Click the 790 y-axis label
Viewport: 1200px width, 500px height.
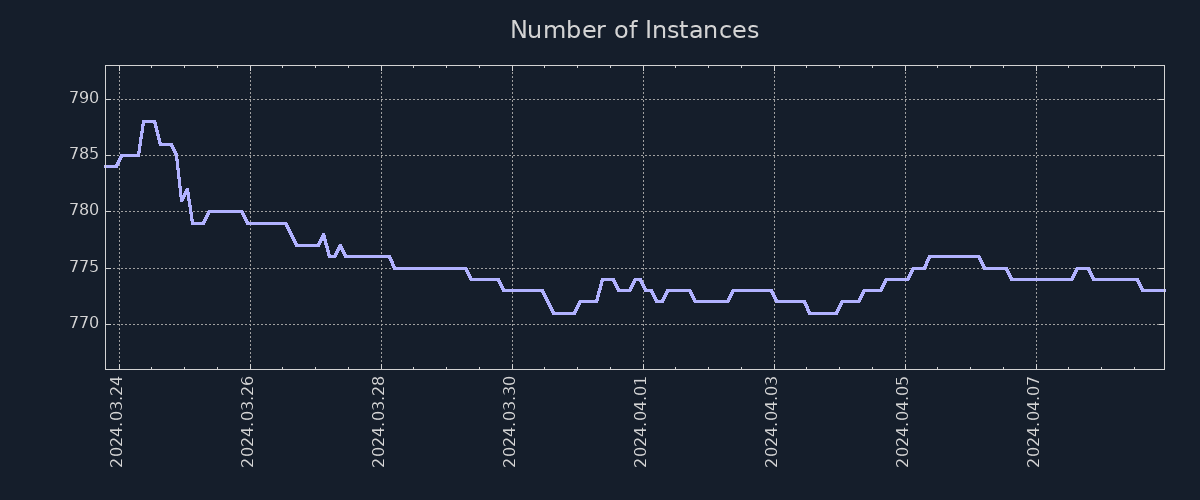click(83, 99)
